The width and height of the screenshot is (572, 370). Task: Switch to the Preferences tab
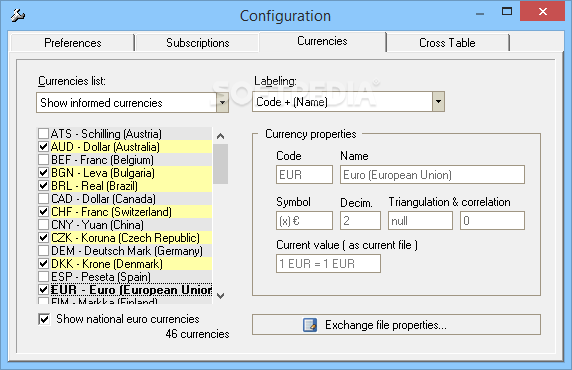(73, 43)
